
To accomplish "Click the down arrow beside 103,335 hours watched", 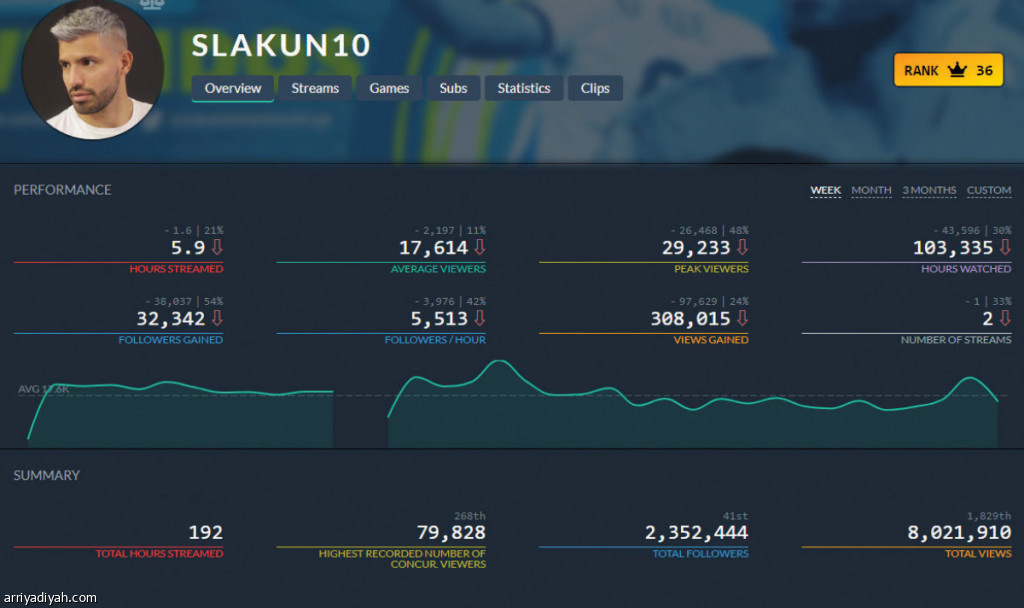I will click(1005, 247).
